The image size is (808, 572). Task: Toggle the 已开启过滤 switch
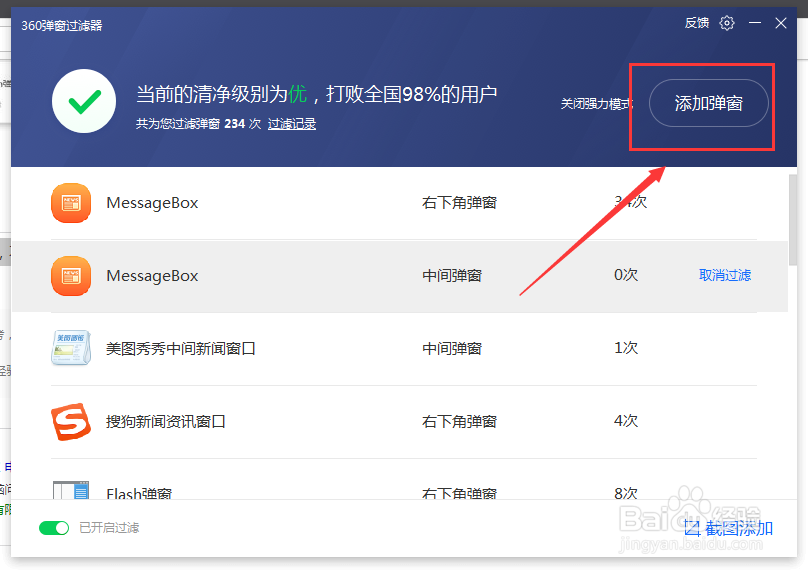(54, 528)
